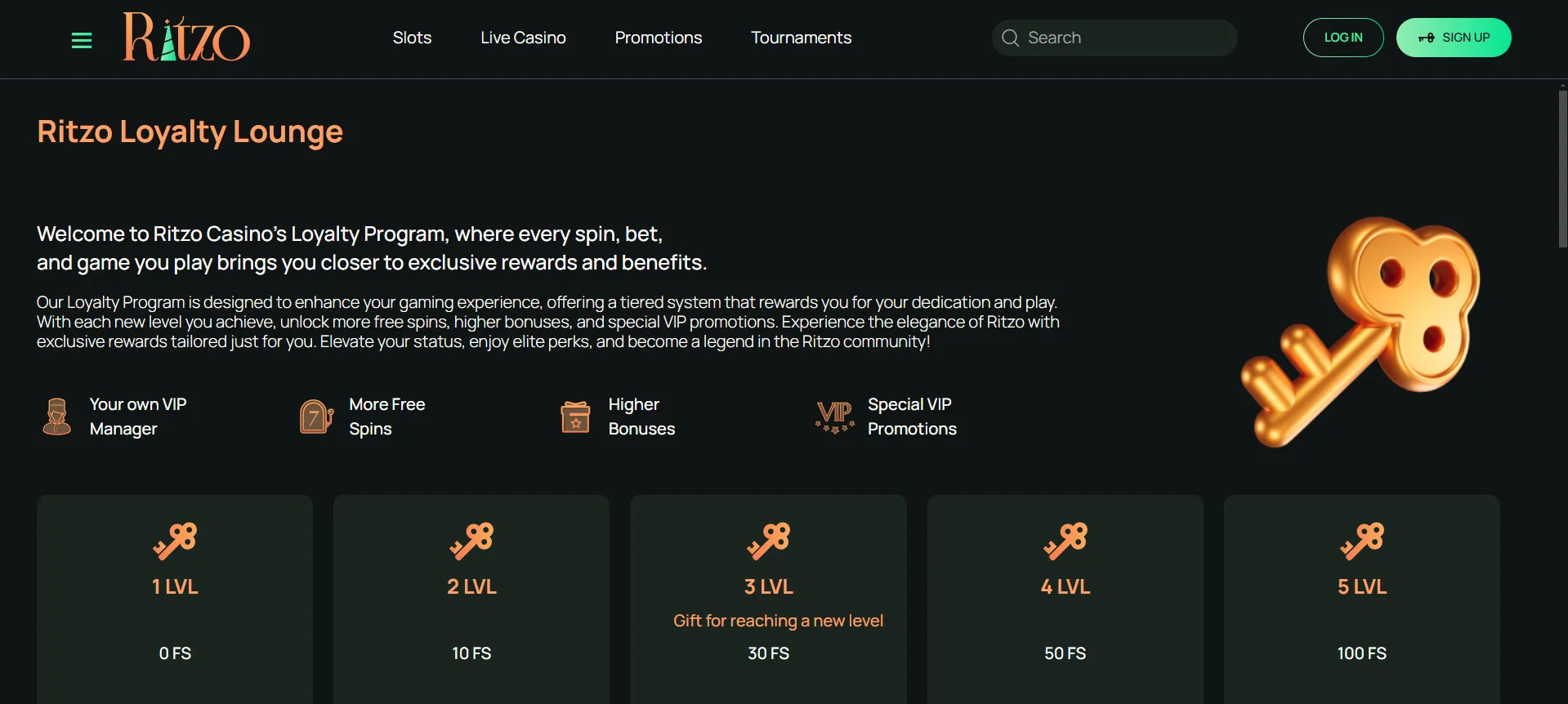Open the Tournaments section
The height and width of the screenshot is (704, 1568).
click(x=802, y=38)
